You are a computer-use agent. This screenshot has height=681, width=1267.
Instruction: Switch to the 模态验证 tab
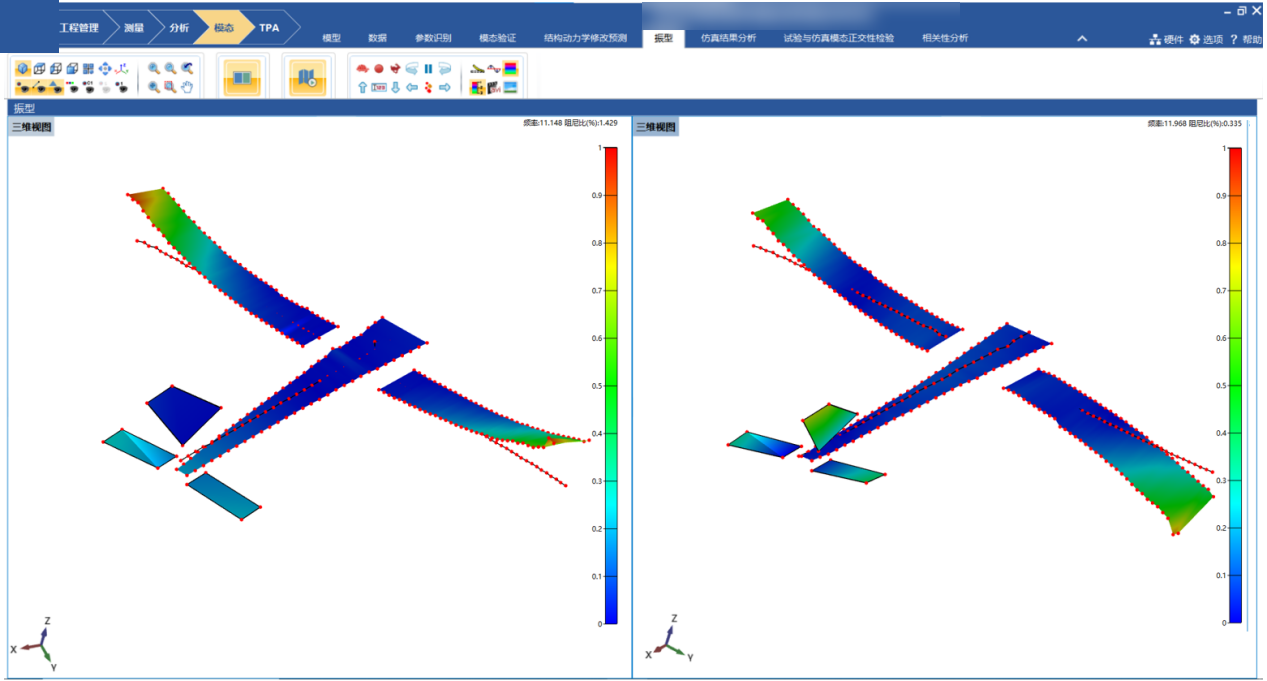497,38
